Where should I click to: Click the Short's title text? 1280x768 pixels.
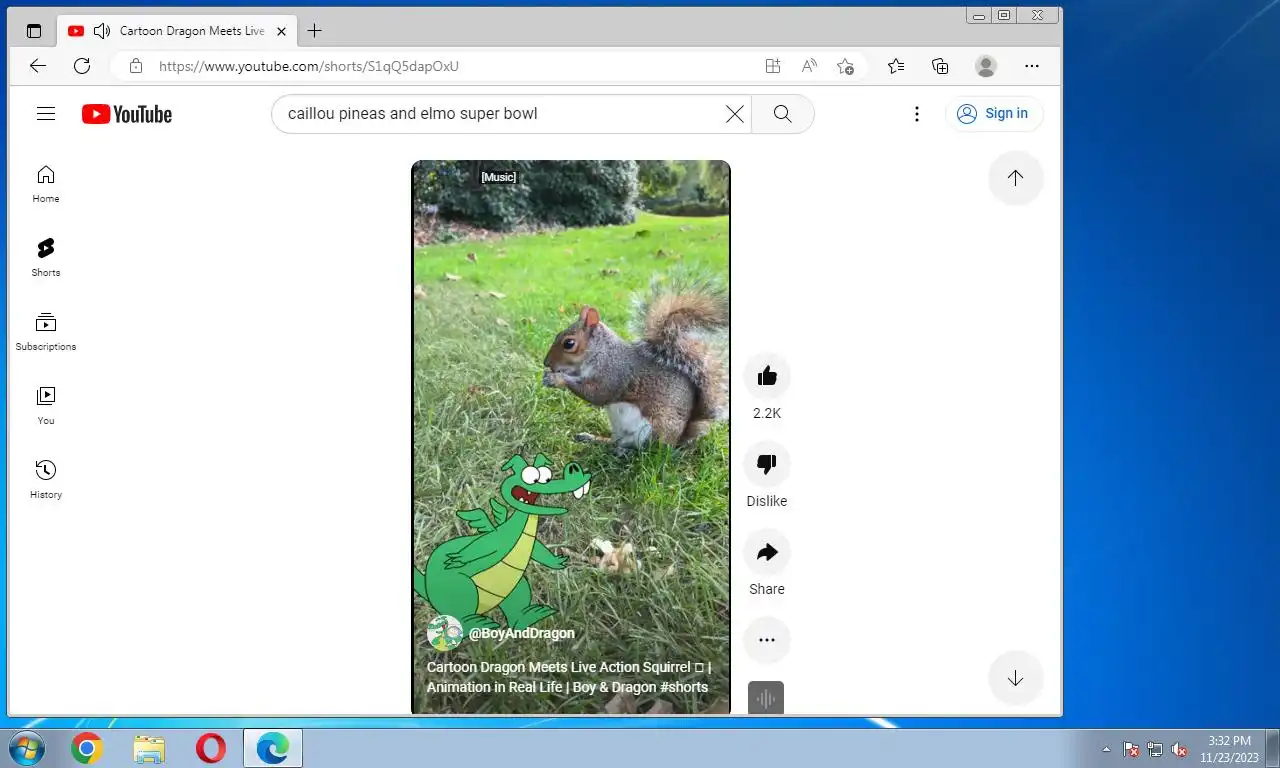click(x=568, y=677)
